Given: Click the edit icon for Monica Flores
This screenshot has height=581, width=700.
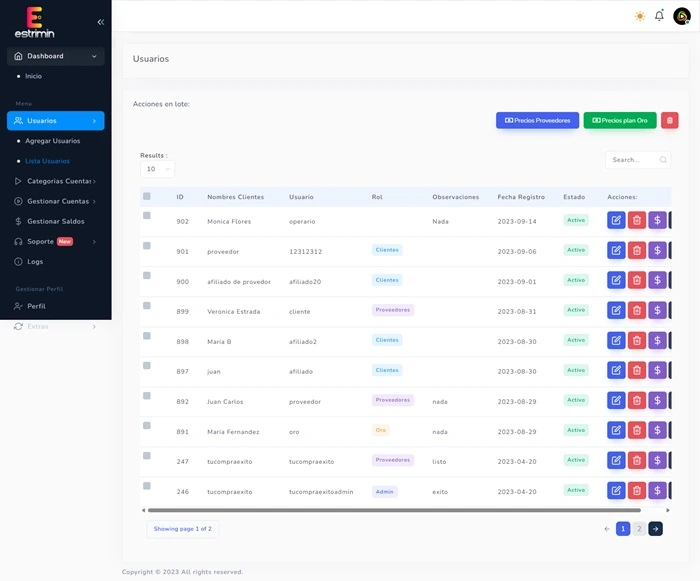Looking at the screenshot, I should (616, 221).
